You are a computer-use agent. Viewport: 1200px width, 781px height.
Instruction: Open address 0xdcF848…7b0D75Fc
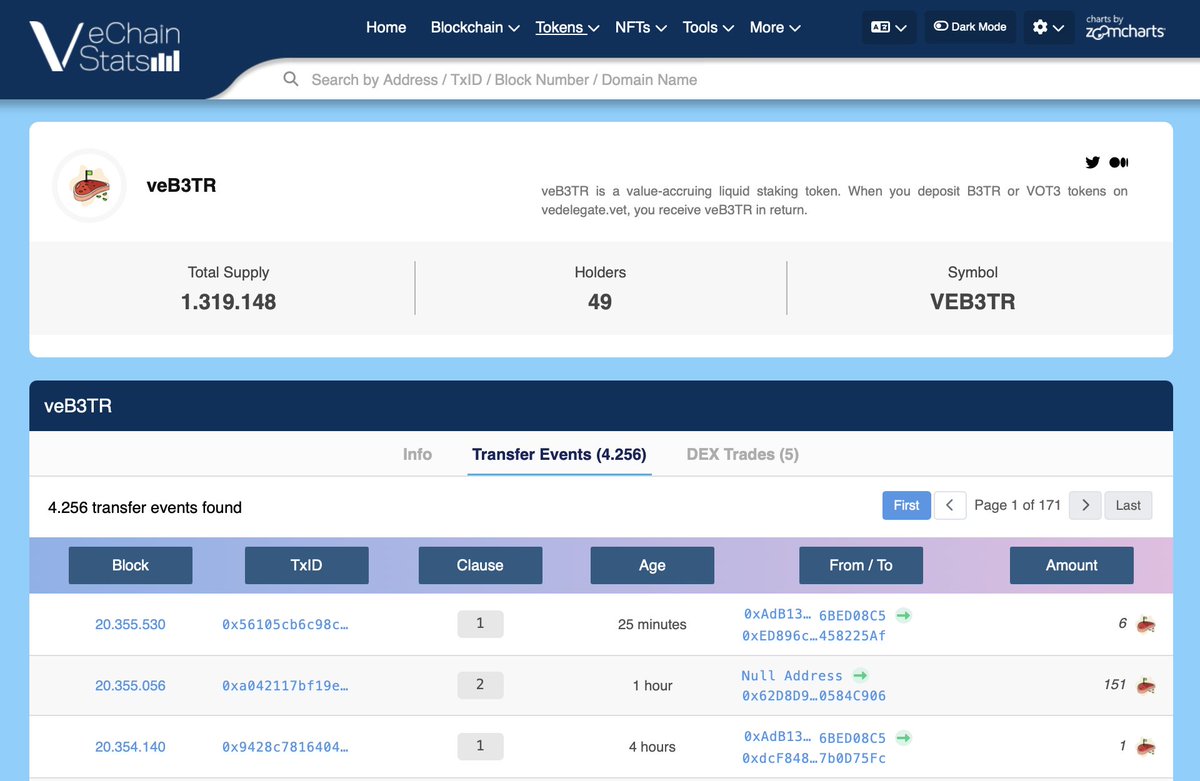click(814, 758)
